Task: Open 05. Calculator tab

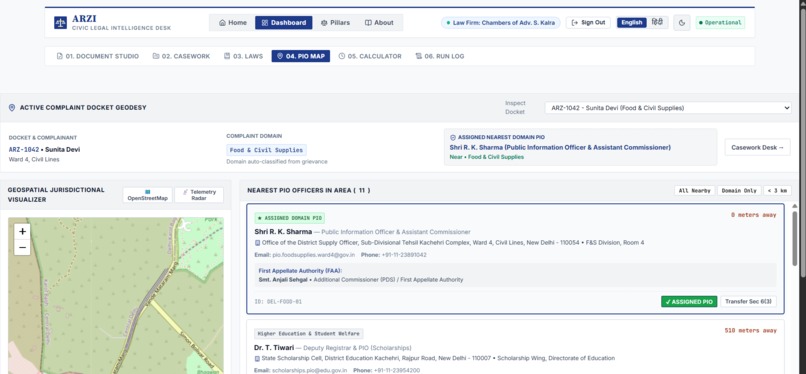Action: (370, 56)
